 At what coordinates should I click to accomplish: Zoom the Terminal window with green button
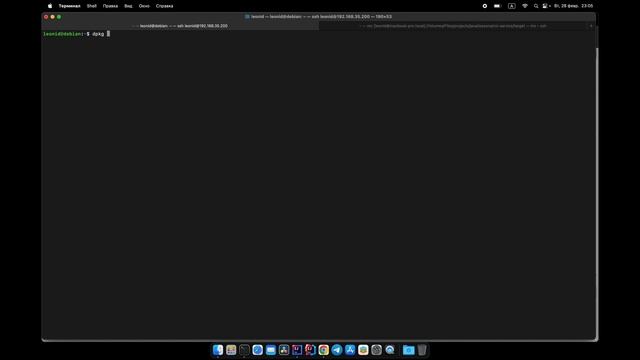click(59, 17)
